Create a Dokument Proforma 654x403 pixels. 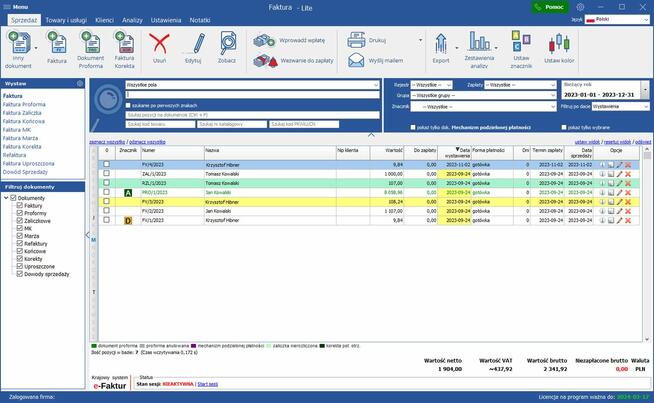pyautogui.click(x=91, y=46)
